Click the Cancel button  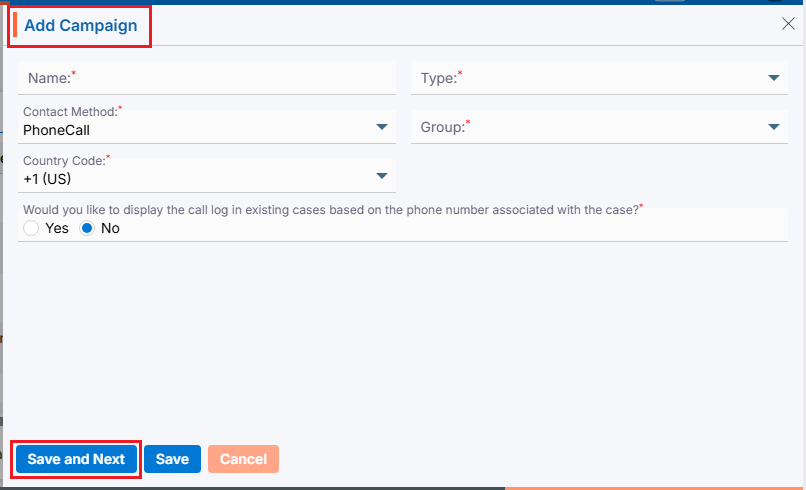[243, 459]
